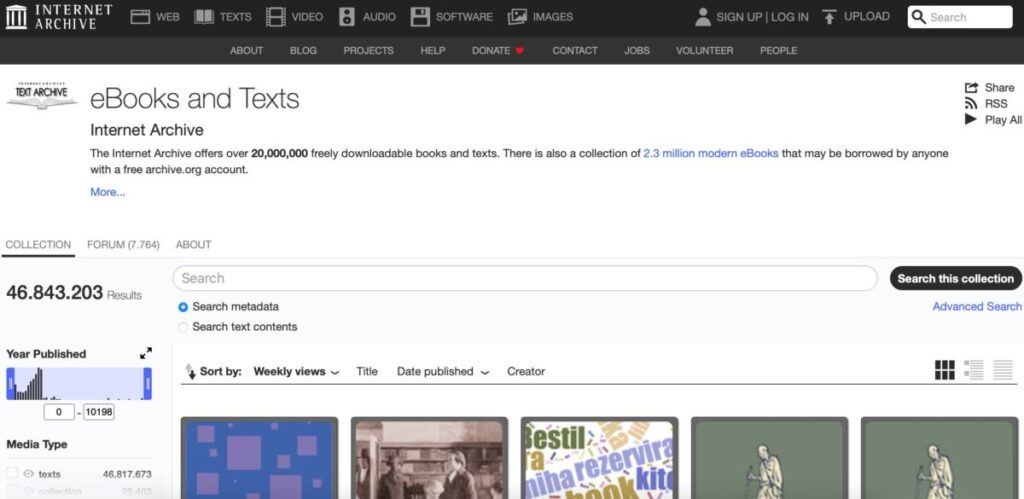Click the collection search input field

(x=525, y=279)
